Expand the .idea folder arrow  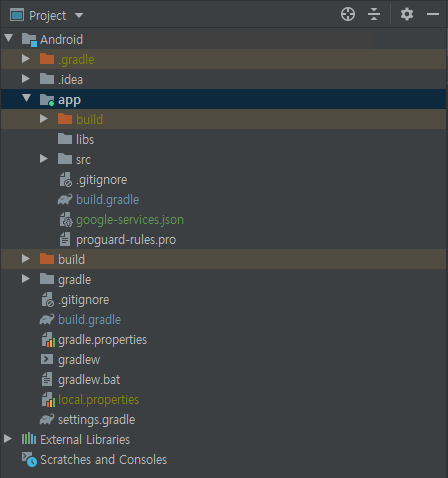point(26,79)
